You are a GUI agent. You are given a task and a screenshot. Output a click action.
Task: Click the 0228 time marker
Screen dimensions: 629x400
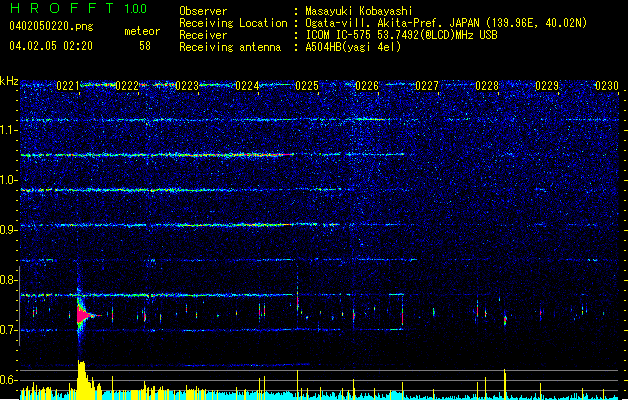487,86
